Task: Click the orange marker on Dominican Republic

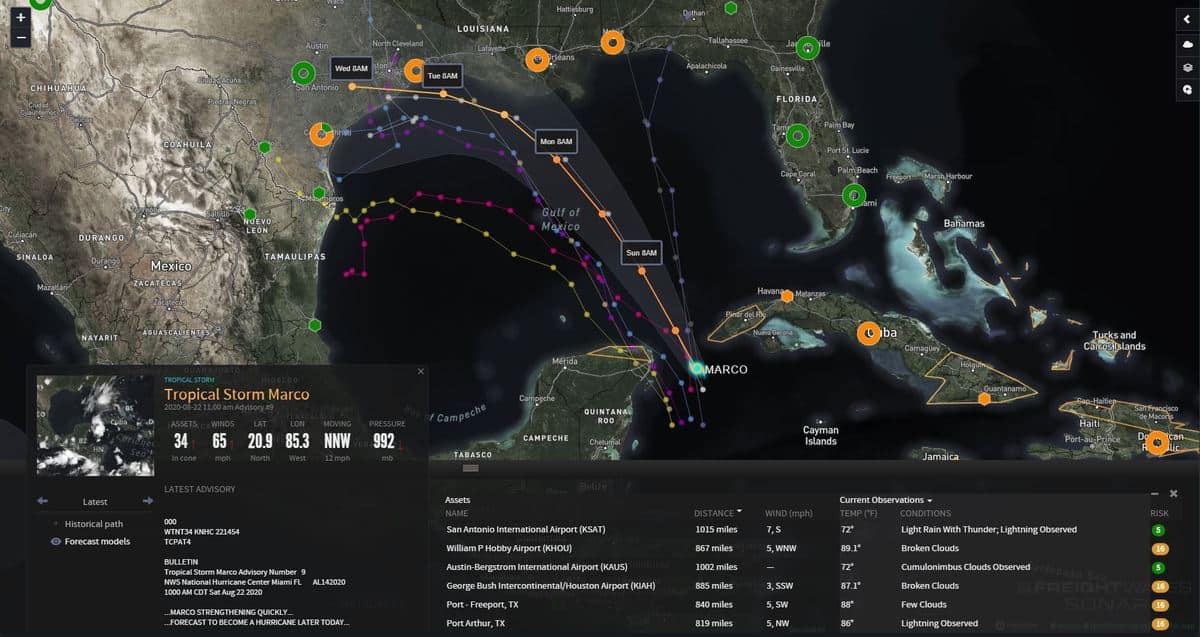Action: tap(1157, 443)
